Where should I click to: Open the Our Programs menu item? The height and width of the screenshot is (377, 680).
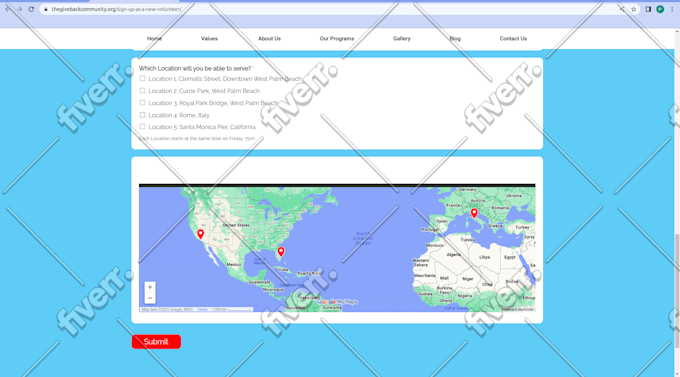(x=337, y=39)
